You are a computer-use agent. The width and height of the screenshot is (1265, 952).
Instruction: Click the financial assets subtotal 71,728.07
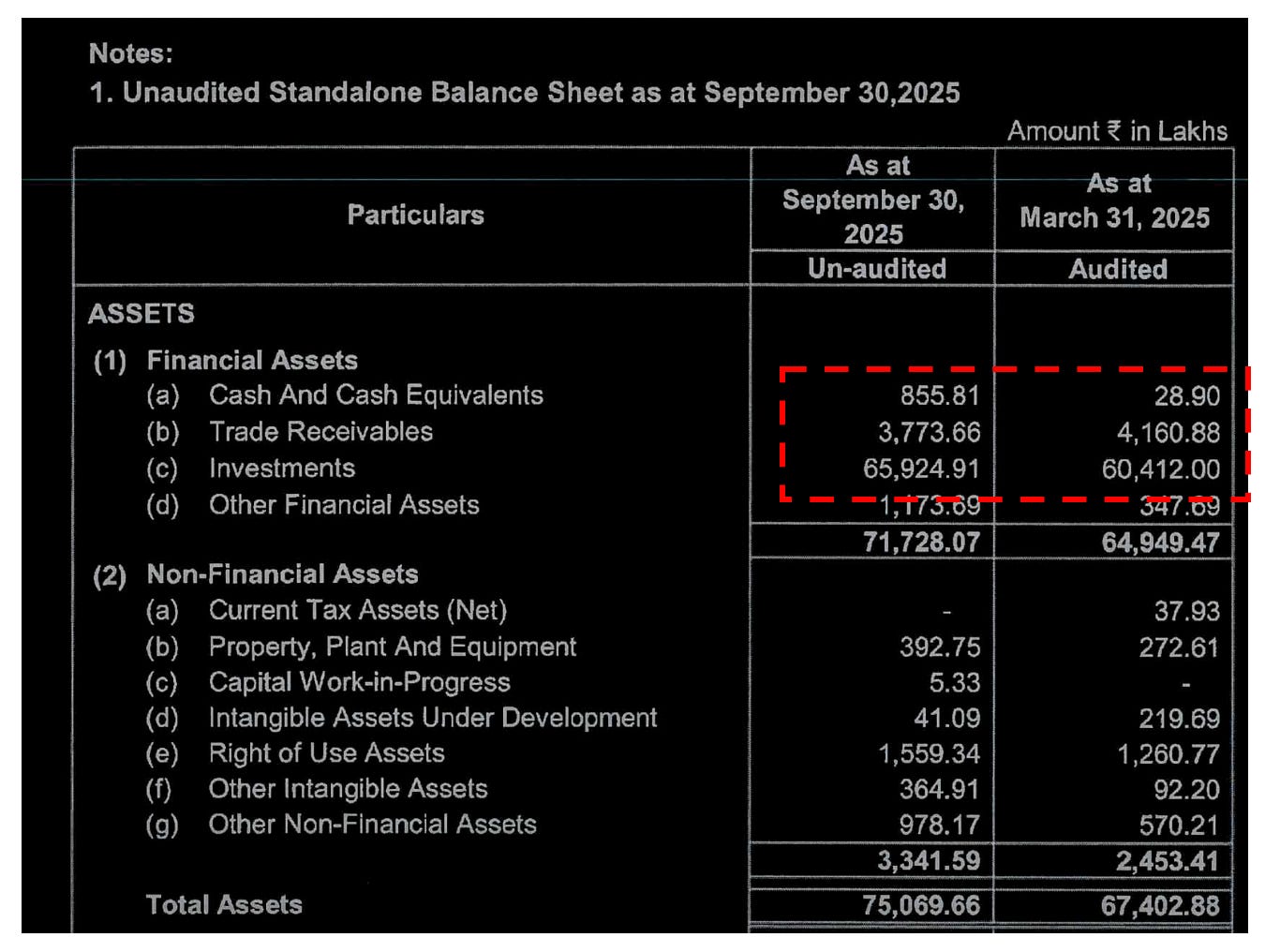coord(921,542)
